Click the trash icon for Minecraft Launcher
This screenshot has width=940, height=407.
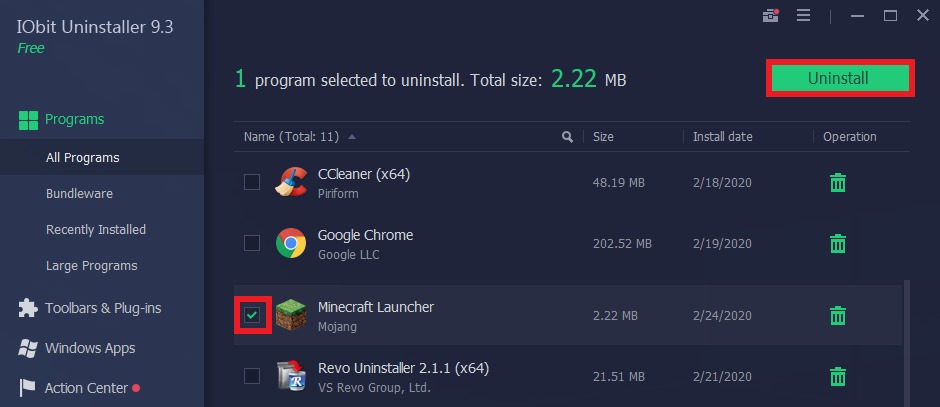[x=837, y=315]
